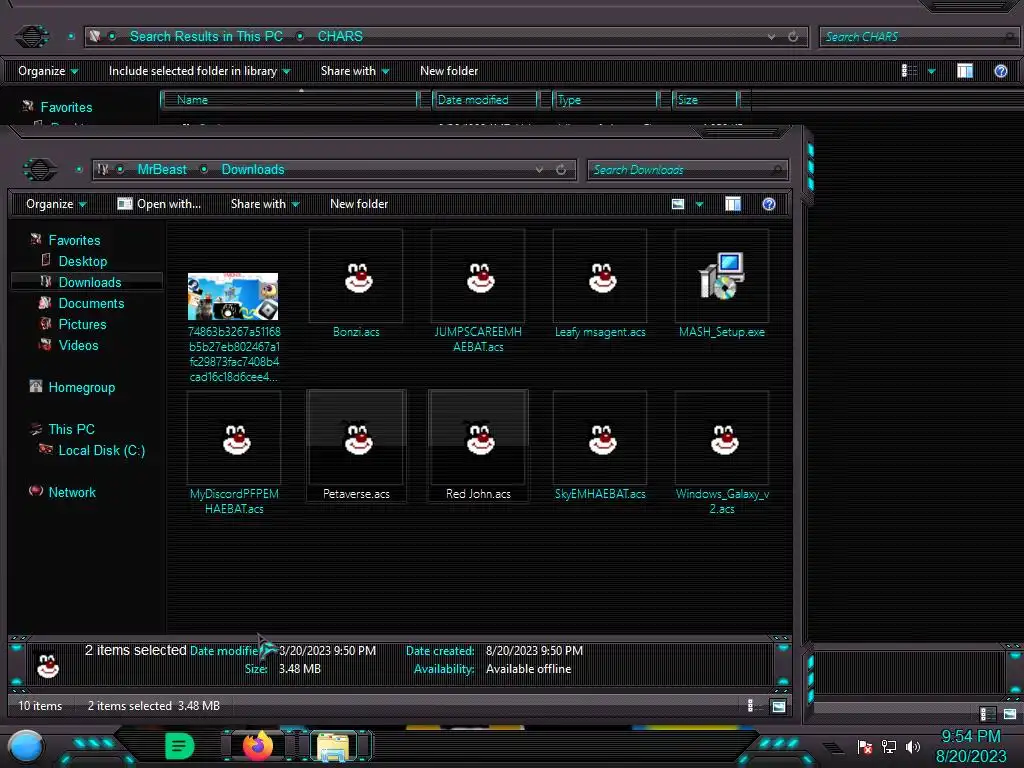1024x768 pixels.
Task: Click Back button in CHARS search window
Action: 31,36
